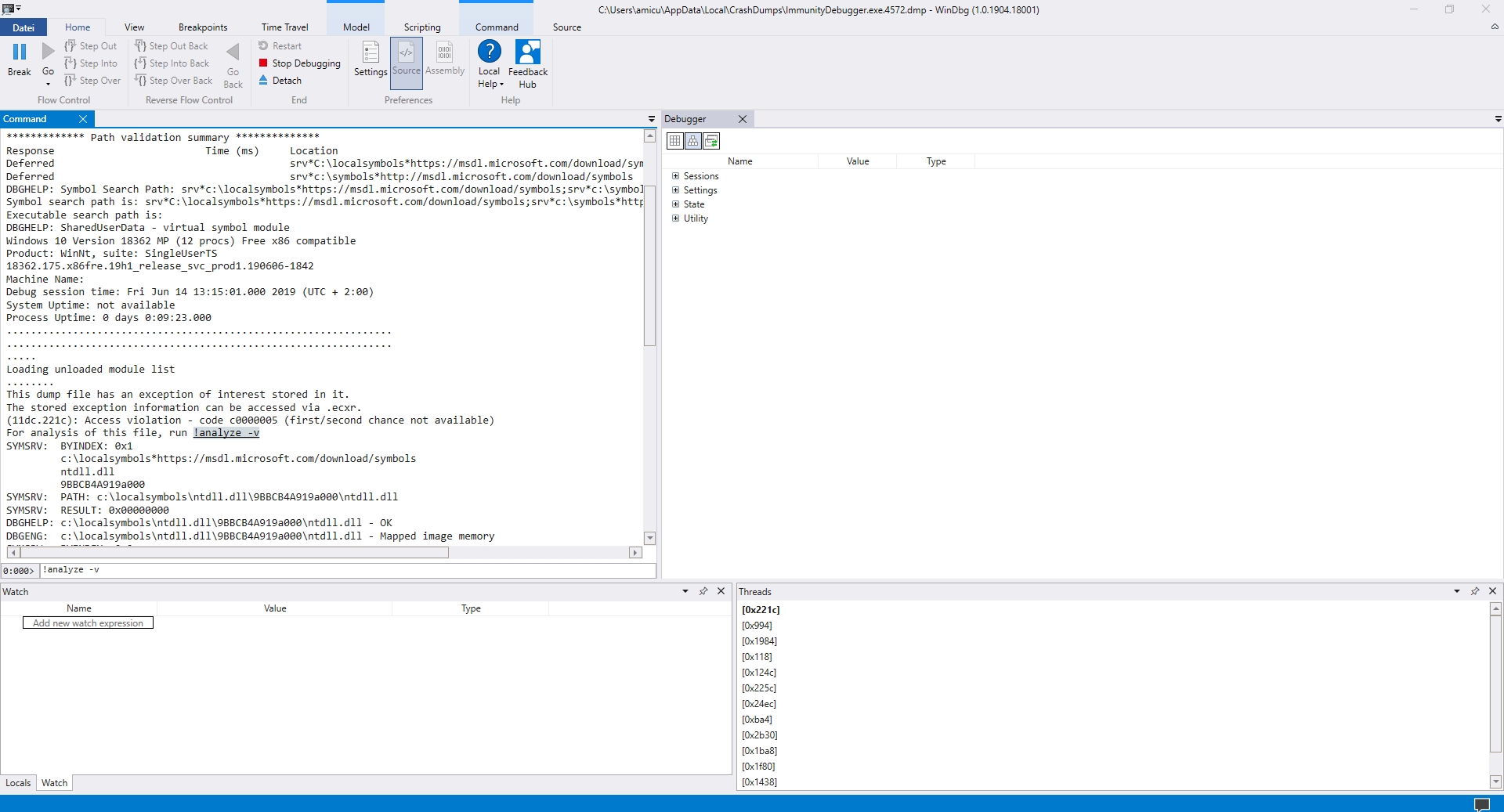
Task: Click Step Out in Flow Control
Action: coord(90,46)
